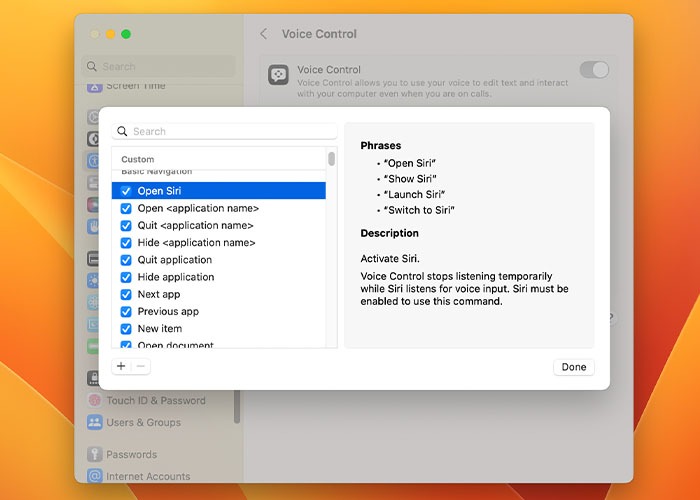Click the Users & Groups people icon
This screenshot has width=700, height=500.
coord(95,422)
